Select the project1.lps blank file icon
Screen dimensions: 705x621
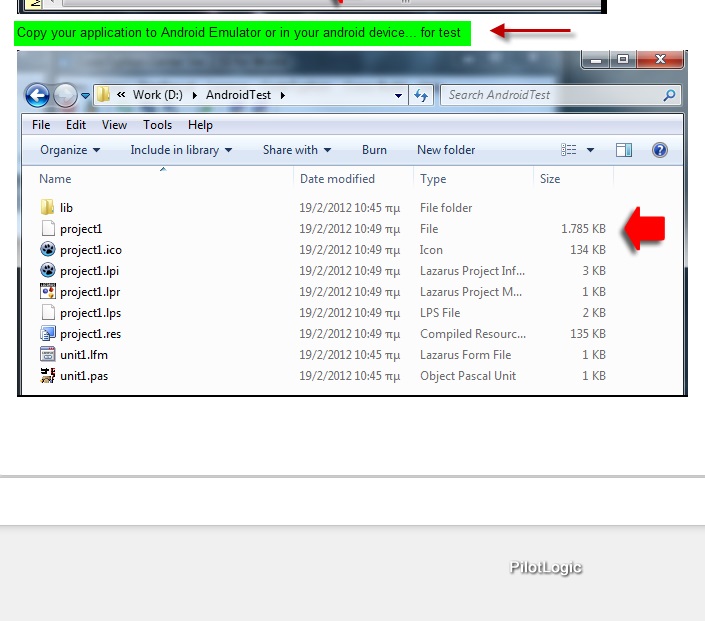[48, 313]
